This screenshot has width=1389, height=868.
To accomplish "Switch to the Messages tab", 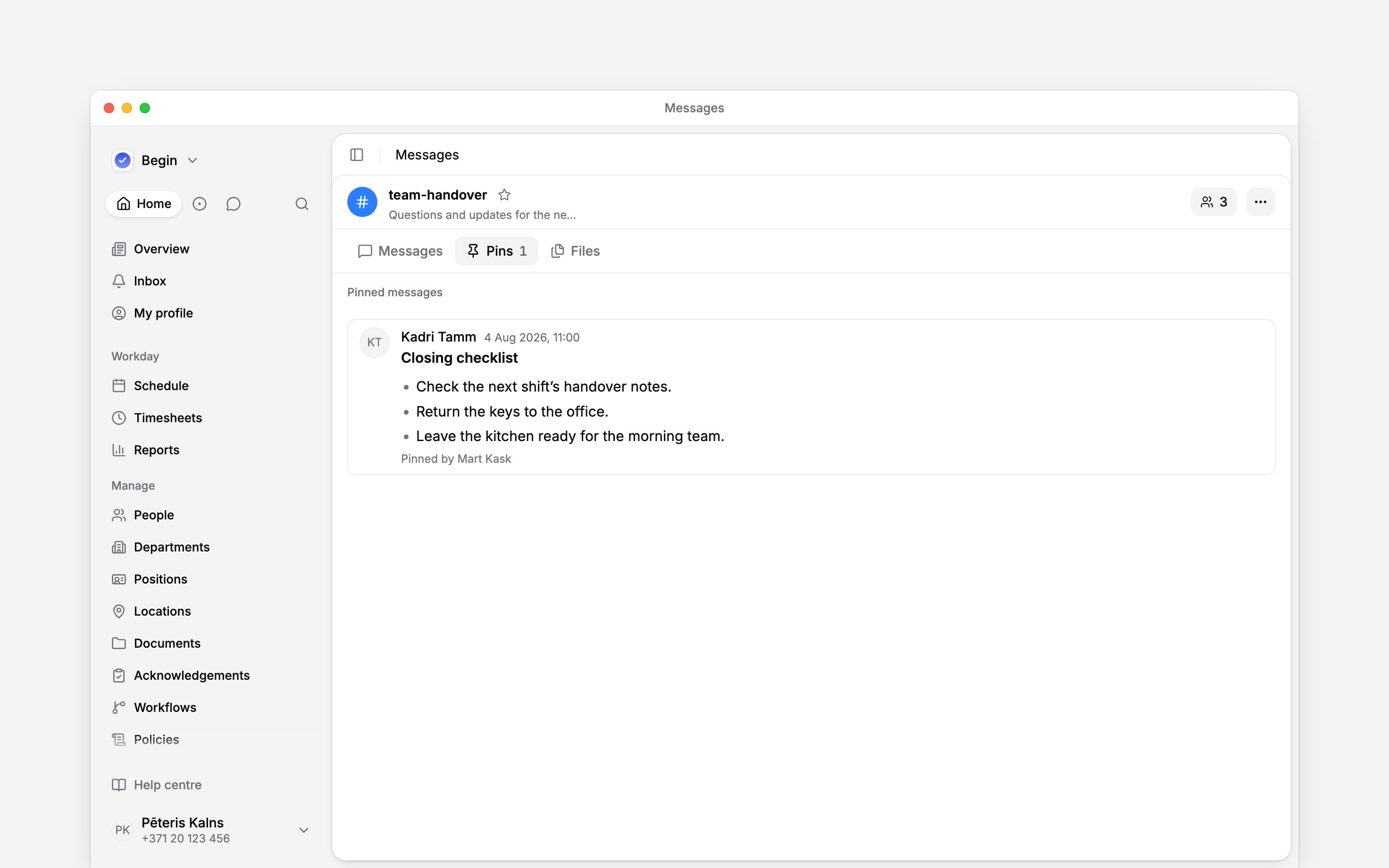I will 400,251.
